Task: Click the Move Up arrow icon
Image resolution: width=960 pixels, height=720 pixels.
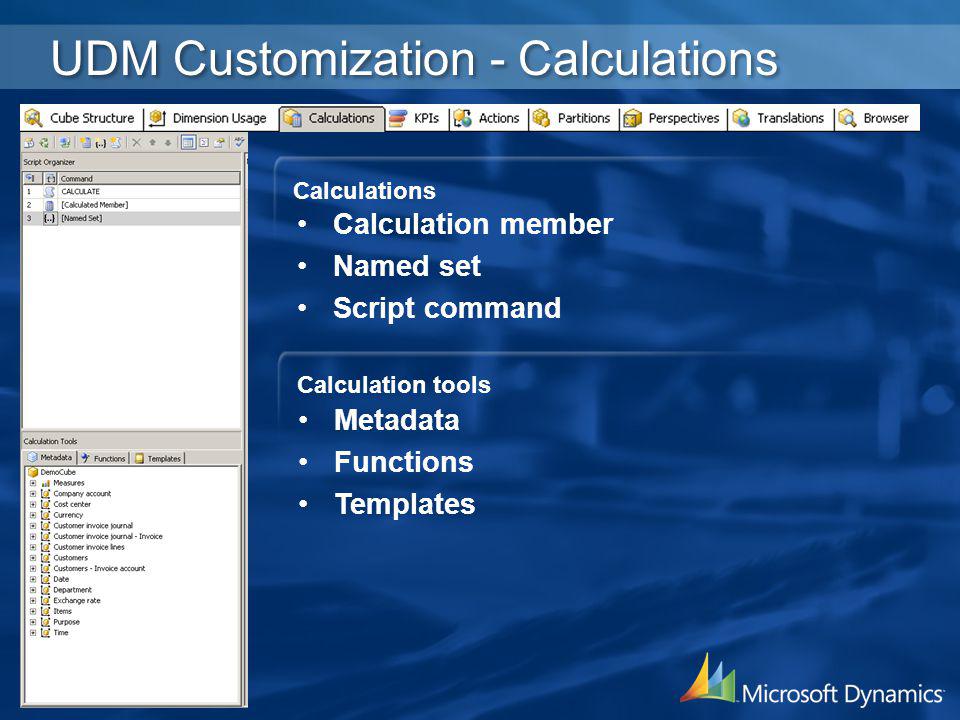Action: pyautogui.click(x=152, y=143)
